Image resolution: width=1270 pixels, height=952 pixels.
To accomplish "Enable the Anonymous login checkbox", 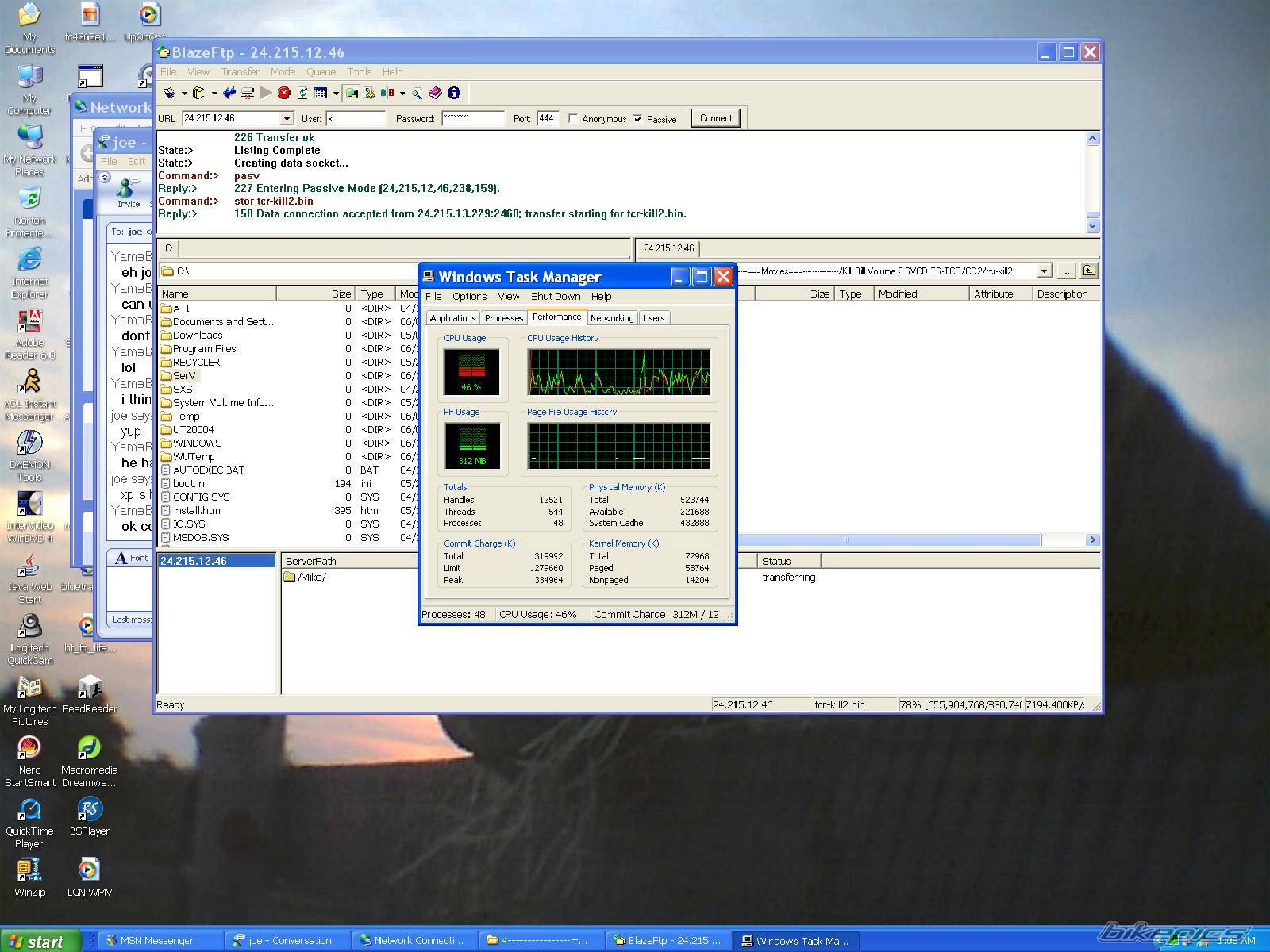I will click(x=573, y=119).
